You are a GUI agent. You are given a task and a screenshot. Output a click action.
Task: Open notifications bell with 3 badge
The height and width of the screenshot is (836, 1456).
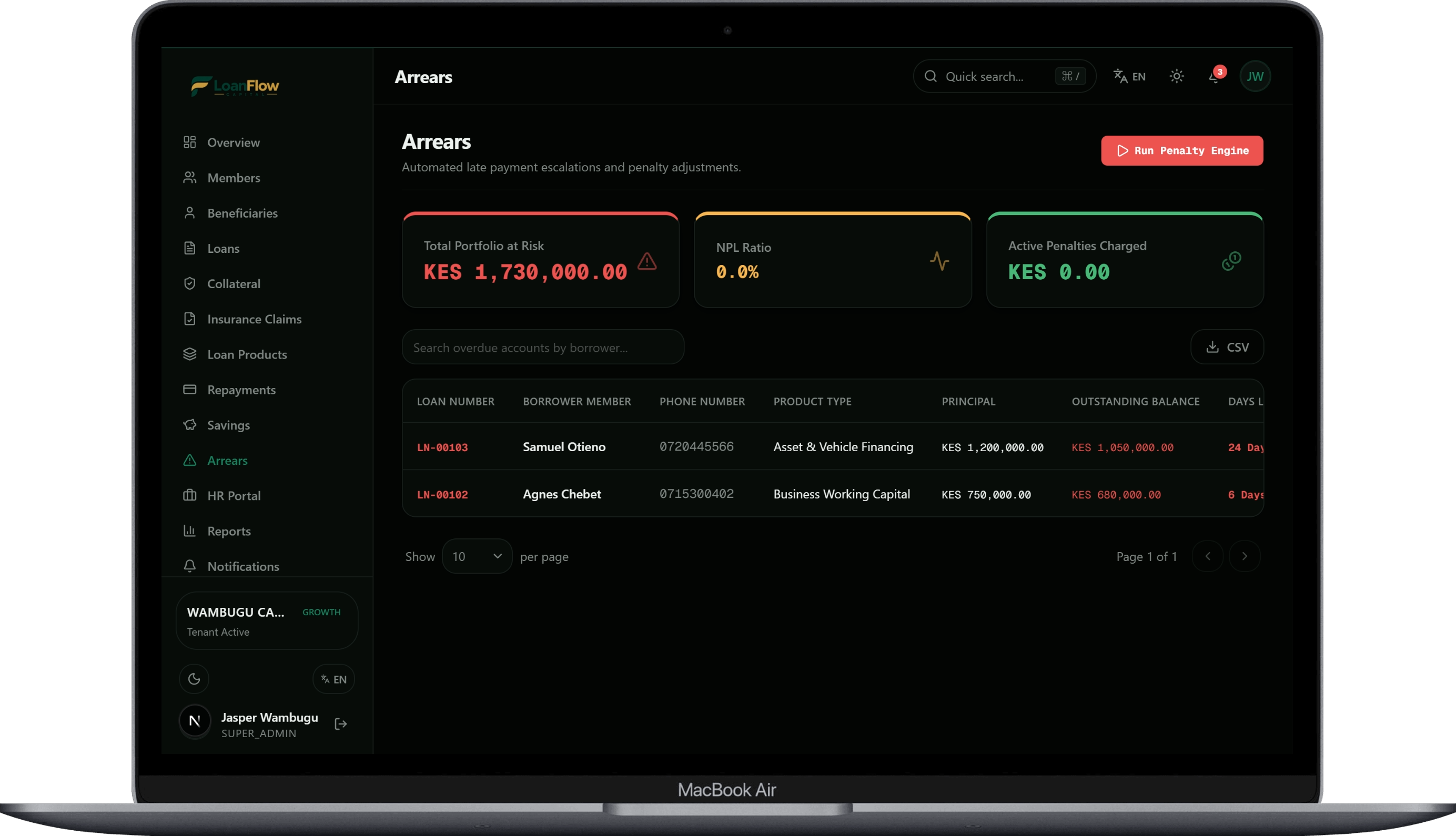pos(1215,76)
